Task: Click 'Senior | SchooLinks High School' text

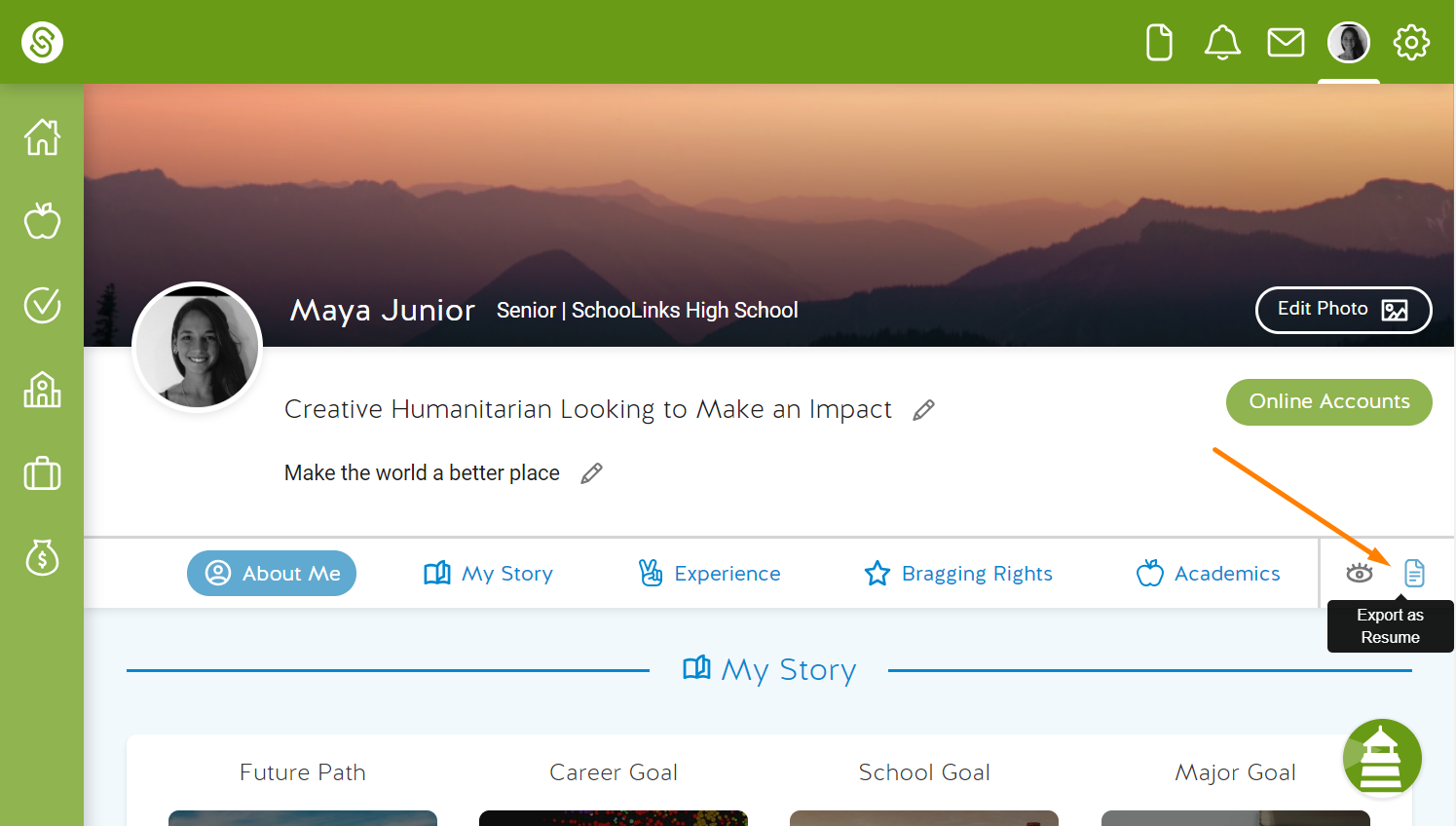Action: [x=648, y=310]
